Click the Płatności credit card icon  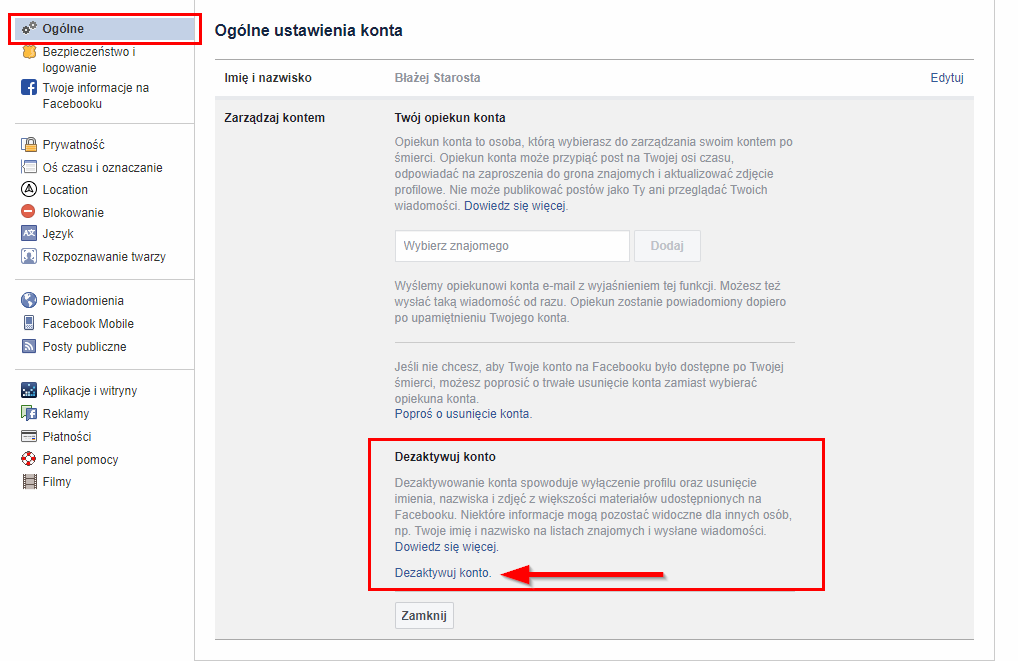[x=29, y=436]
